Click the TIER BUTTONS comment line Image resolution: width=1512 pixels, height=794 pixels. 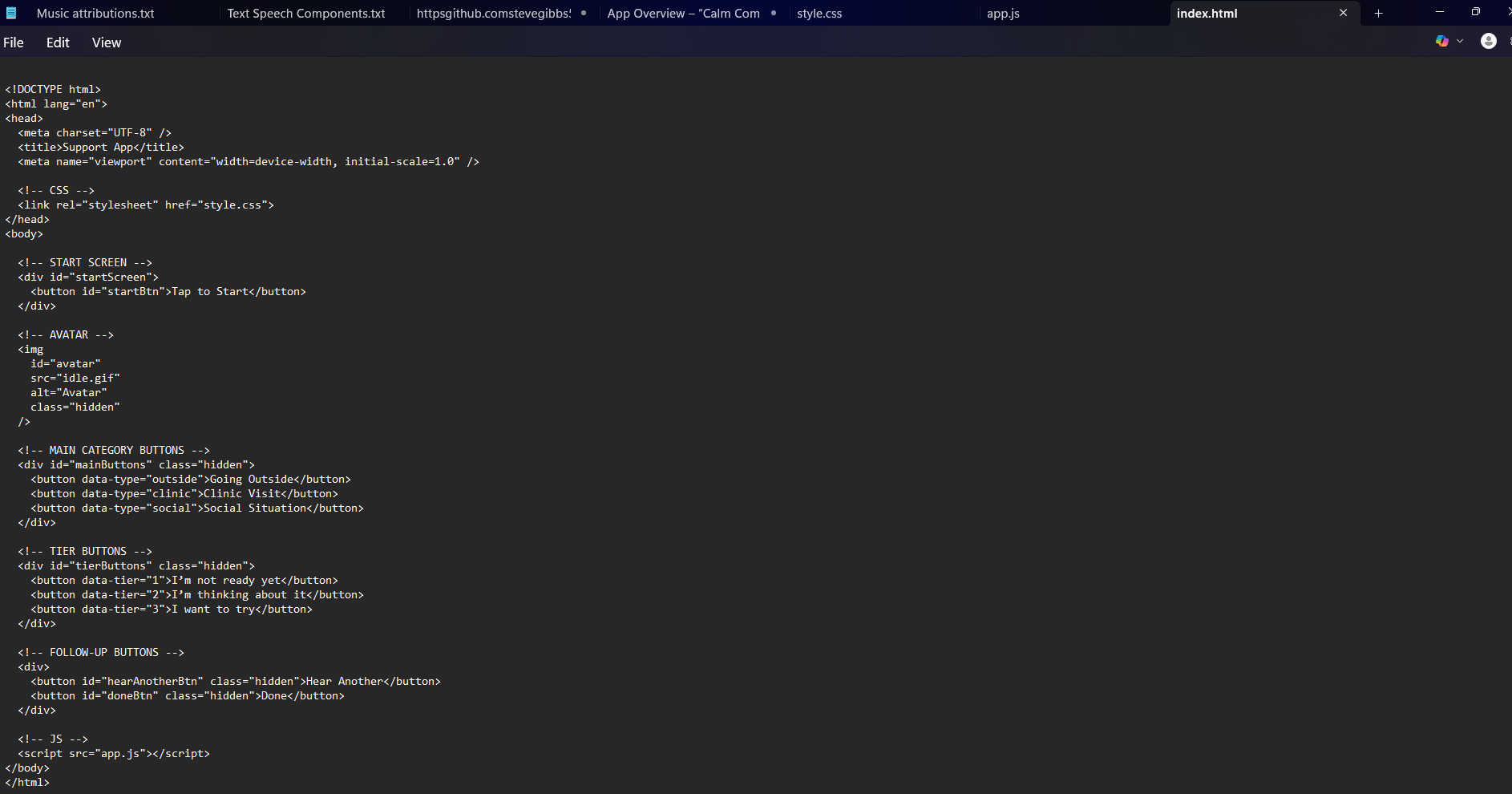pos(85,551)
